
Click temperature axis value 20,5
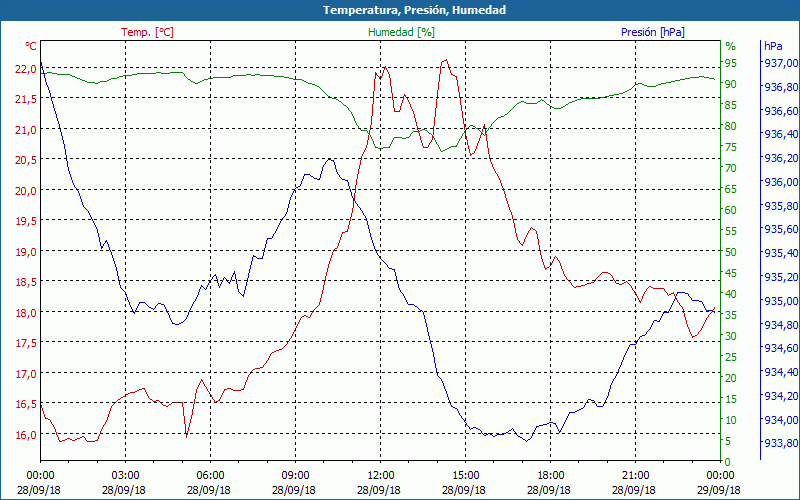[28, 160]
